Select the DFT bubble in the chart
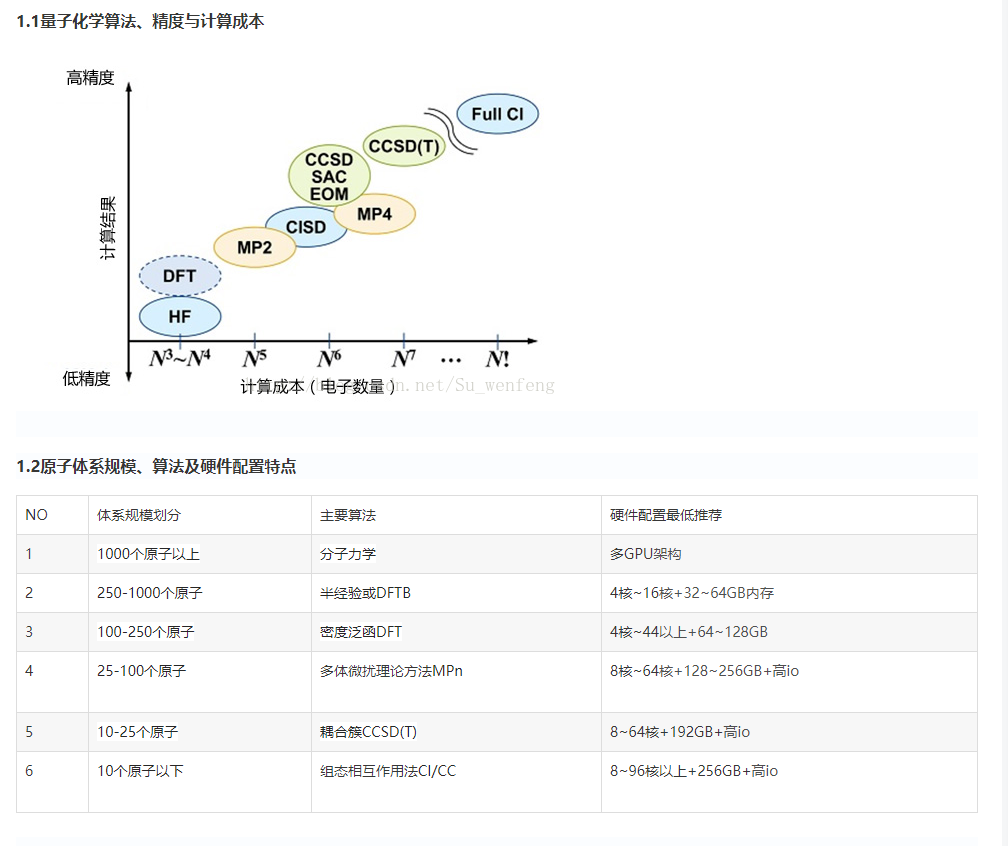Image resolution: width=1008 pixels, height=846 pixels. 180,275
